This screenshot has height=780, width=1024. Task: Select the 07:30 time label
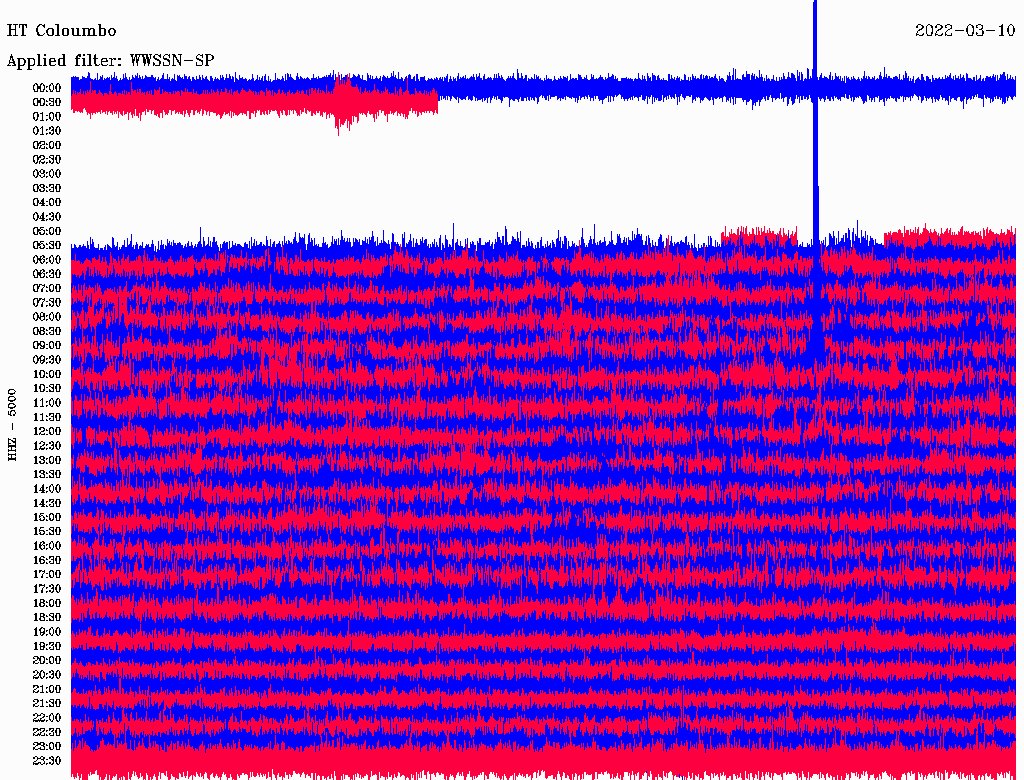coord(47,302)
